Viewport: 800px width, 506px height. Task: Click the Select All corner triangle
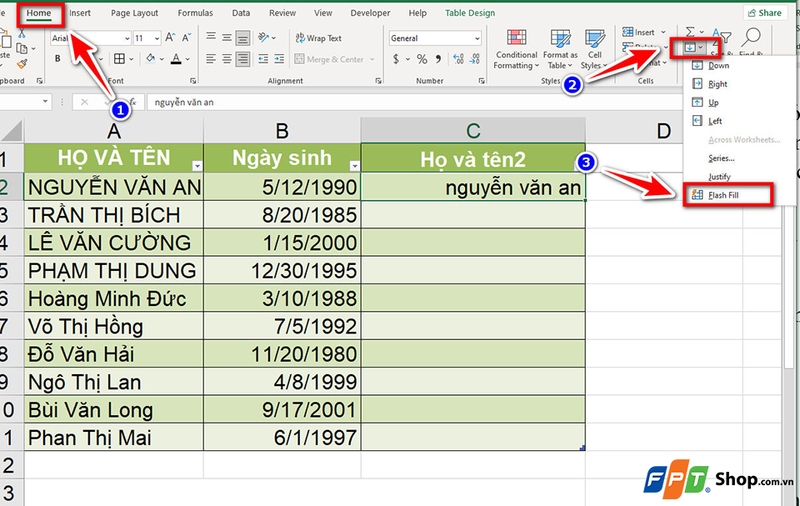[12, 131]
